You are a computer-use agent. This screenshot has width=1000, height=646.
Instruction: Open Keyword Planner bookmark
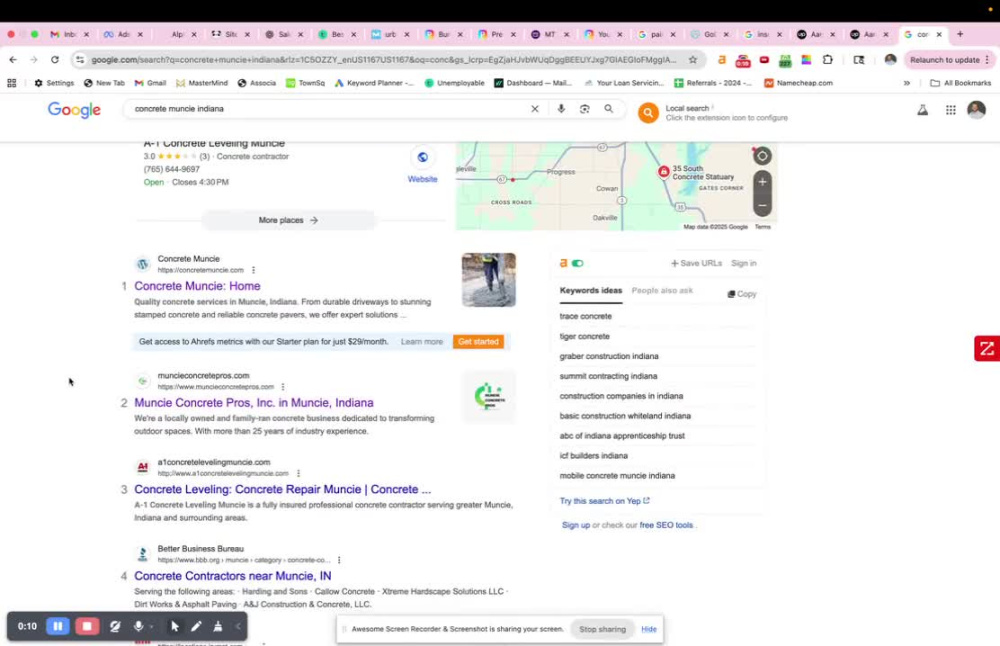click(x=374, y=83)
